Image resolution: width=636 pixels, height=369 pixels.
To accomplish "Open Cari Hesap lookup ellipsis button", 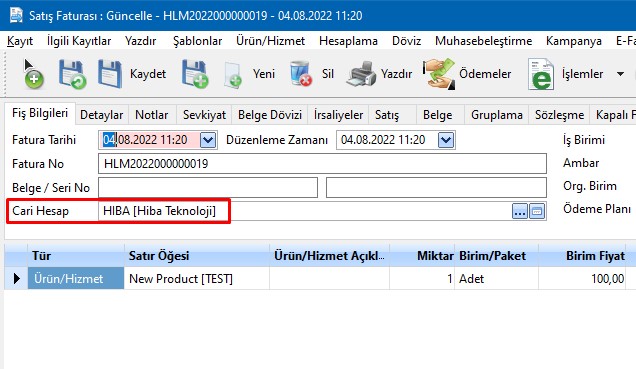I will (x=520, y=211).
